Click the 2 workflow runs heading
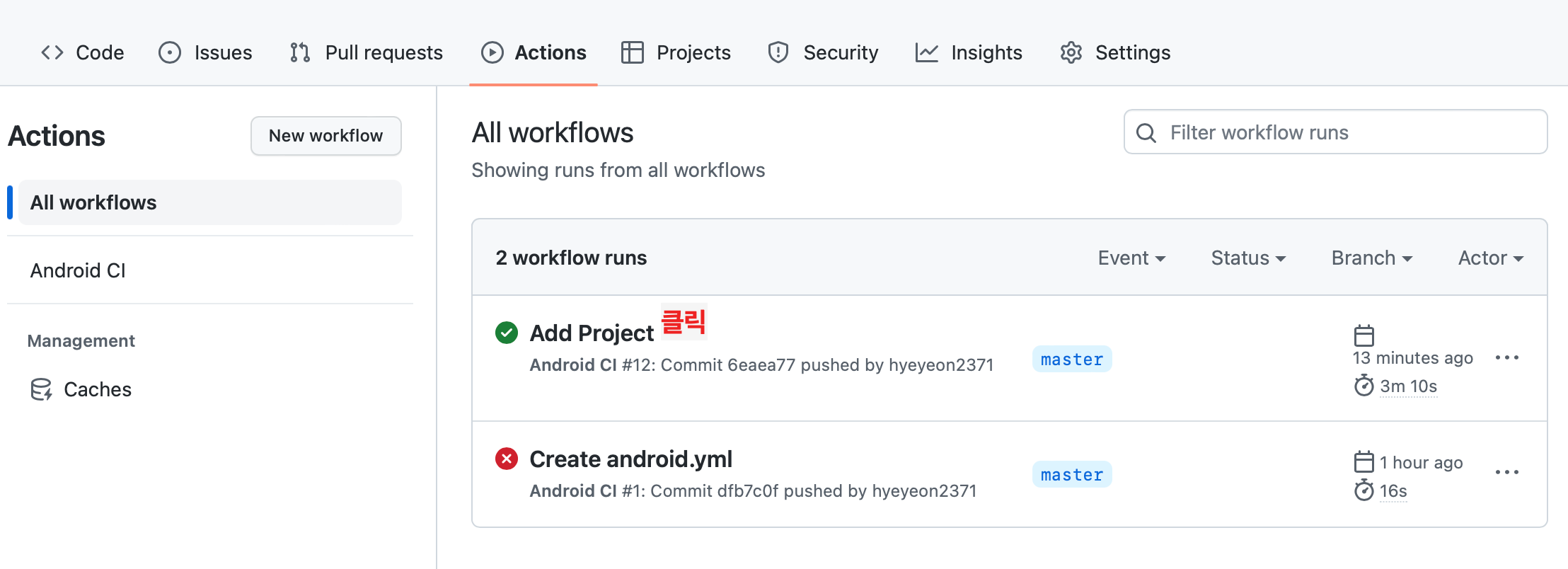Viewport: 1568px width, 569px height. tap(572, 258)
